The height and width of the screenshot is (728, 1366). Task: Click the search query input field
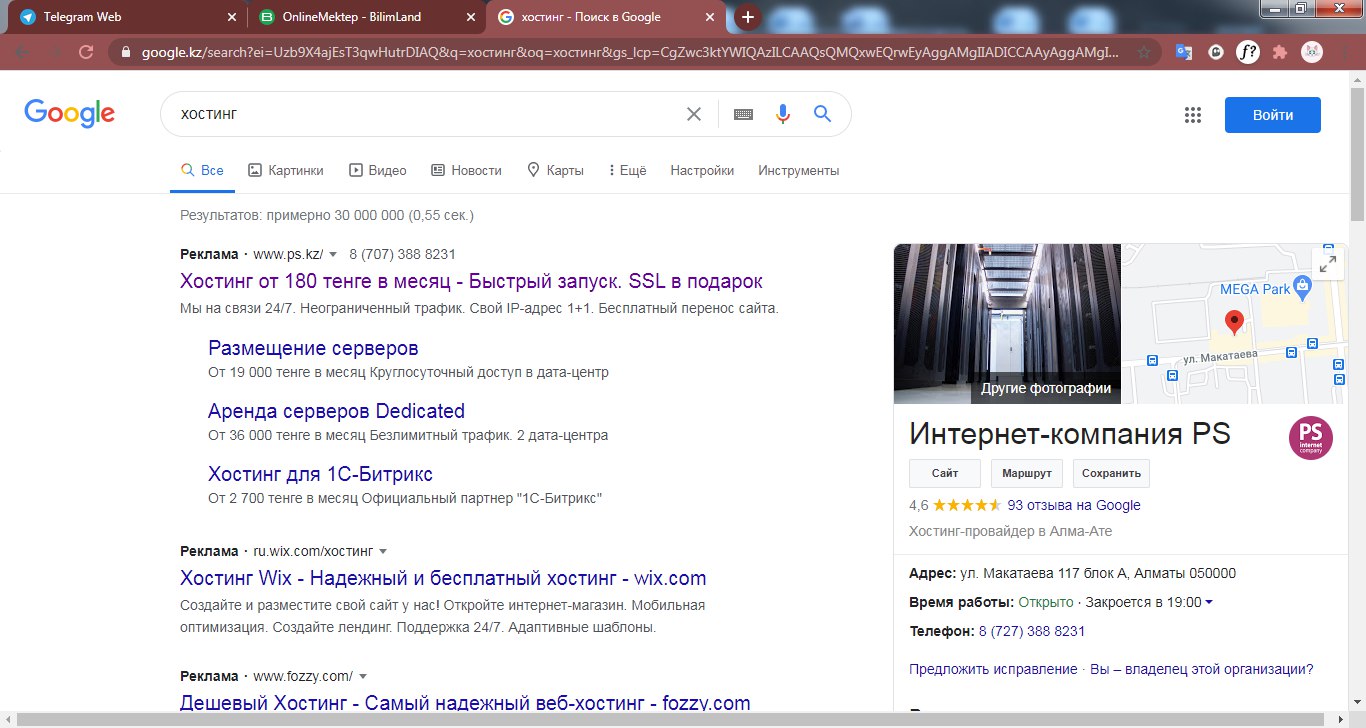(x=425, y=114)
